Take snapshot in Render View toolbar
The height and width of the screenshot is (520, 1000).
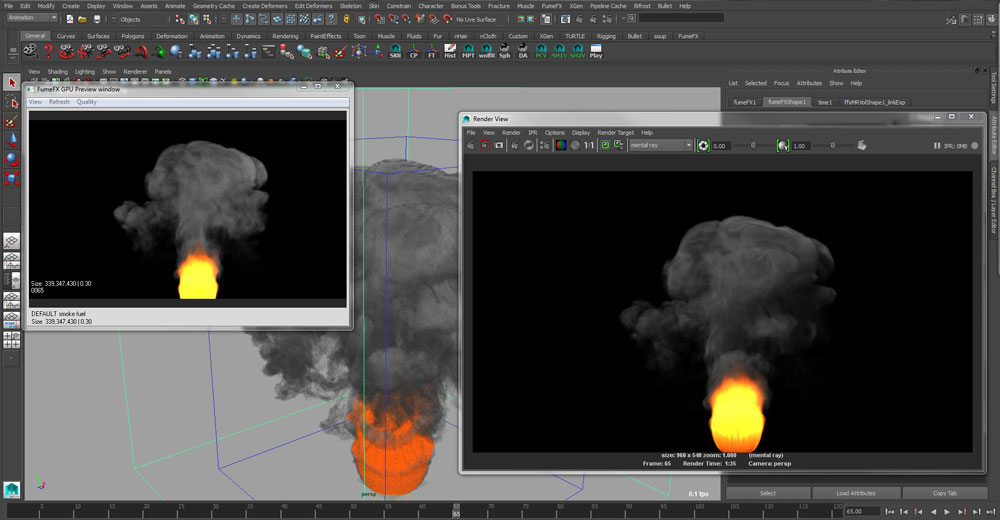coord(499,145)
